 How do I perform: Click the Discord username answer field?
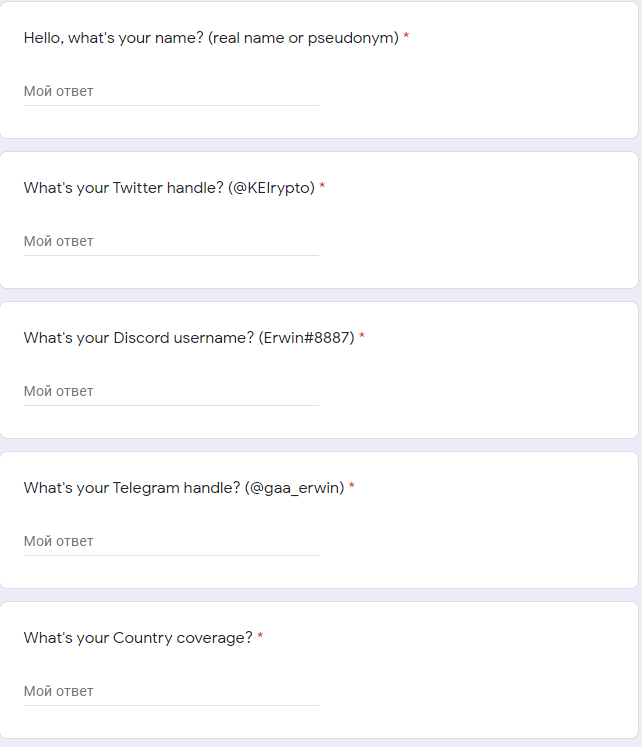click(x=171, y=391)
